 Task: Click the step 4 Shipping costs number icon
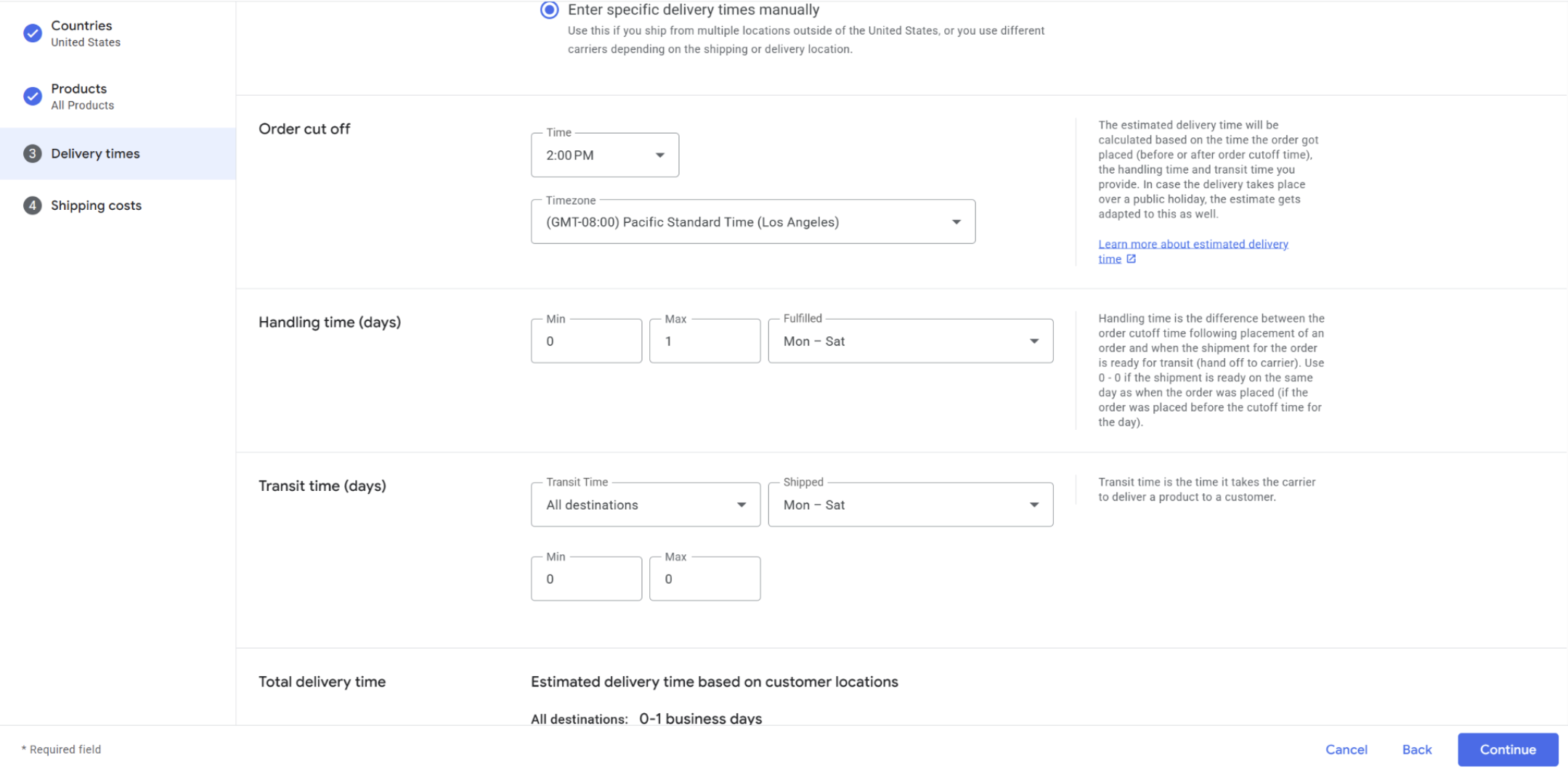click(x=33, y=206)
